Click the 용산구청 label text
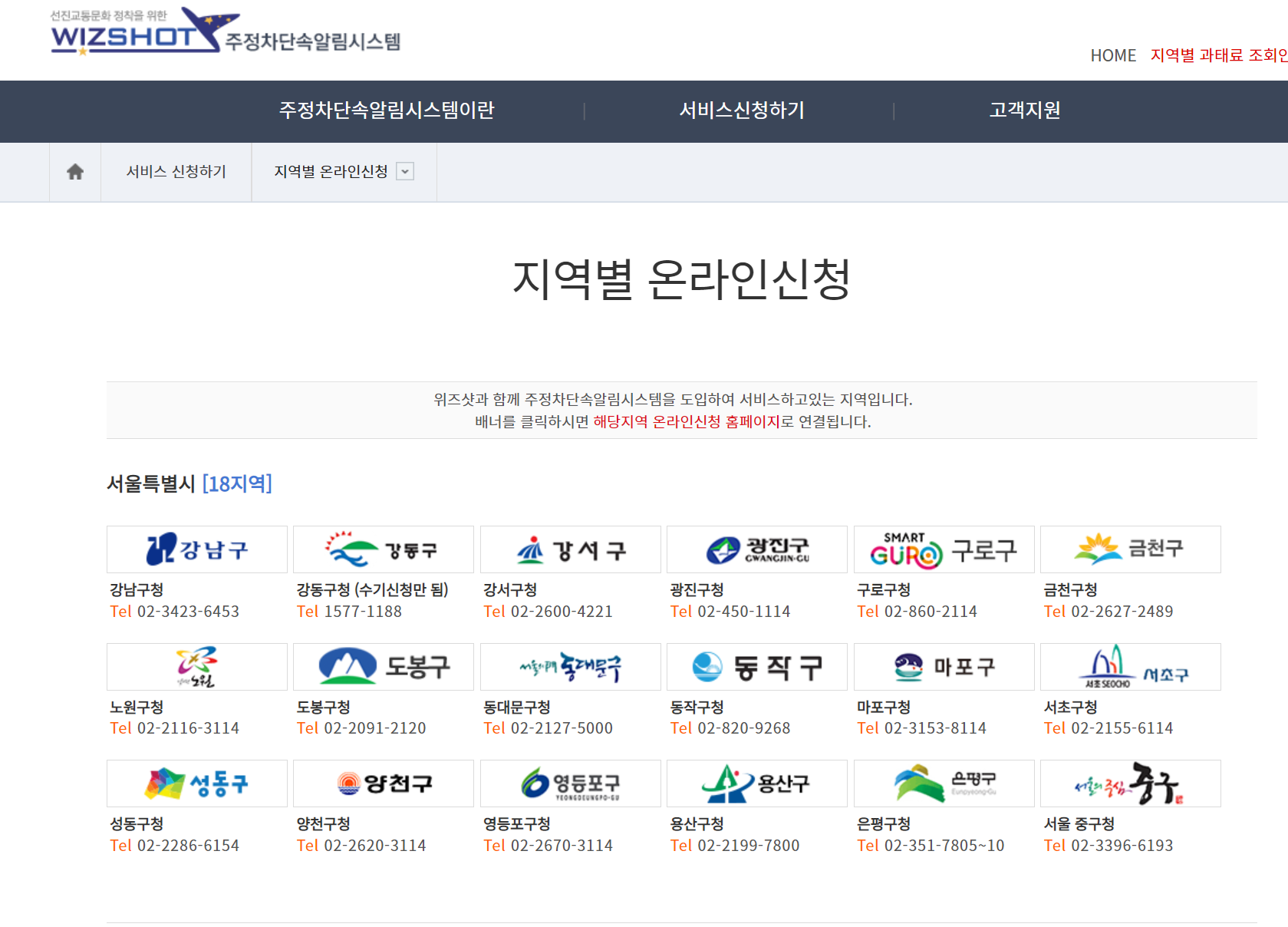This screenshot has width=1288, height=927. pos(697,823)
